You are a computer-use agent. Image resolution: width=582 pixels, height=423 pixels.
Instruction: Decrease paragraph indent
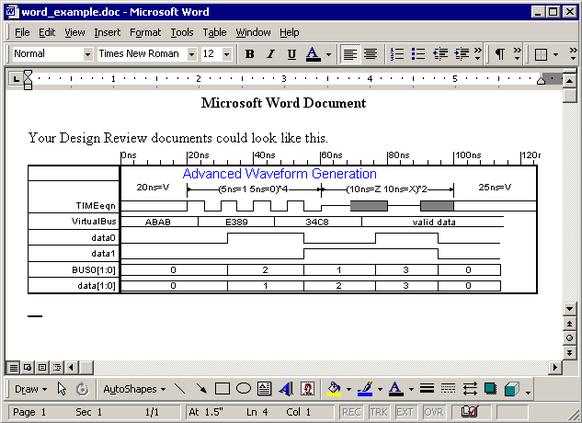(440, 54)
